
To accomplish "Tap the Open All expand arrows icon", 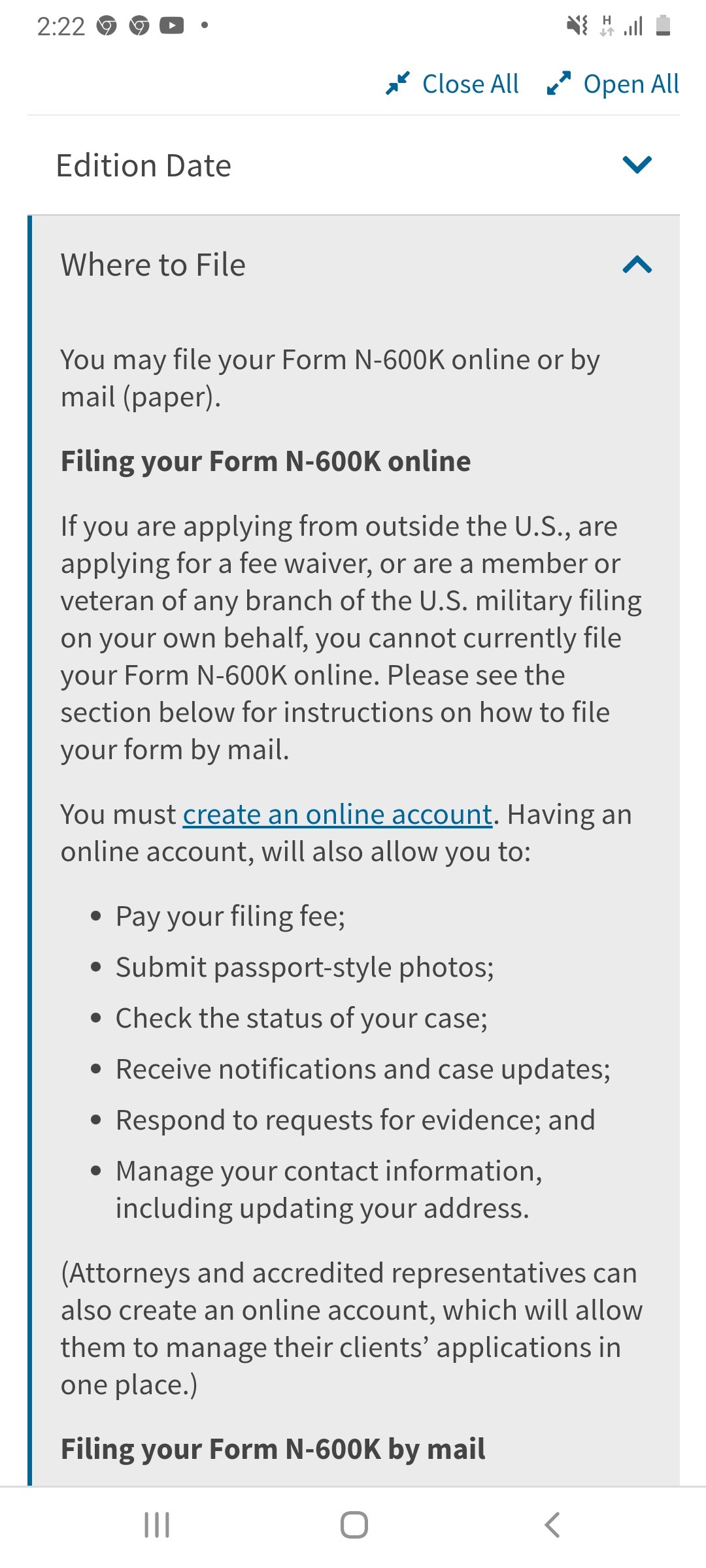I will click(559, 84).
